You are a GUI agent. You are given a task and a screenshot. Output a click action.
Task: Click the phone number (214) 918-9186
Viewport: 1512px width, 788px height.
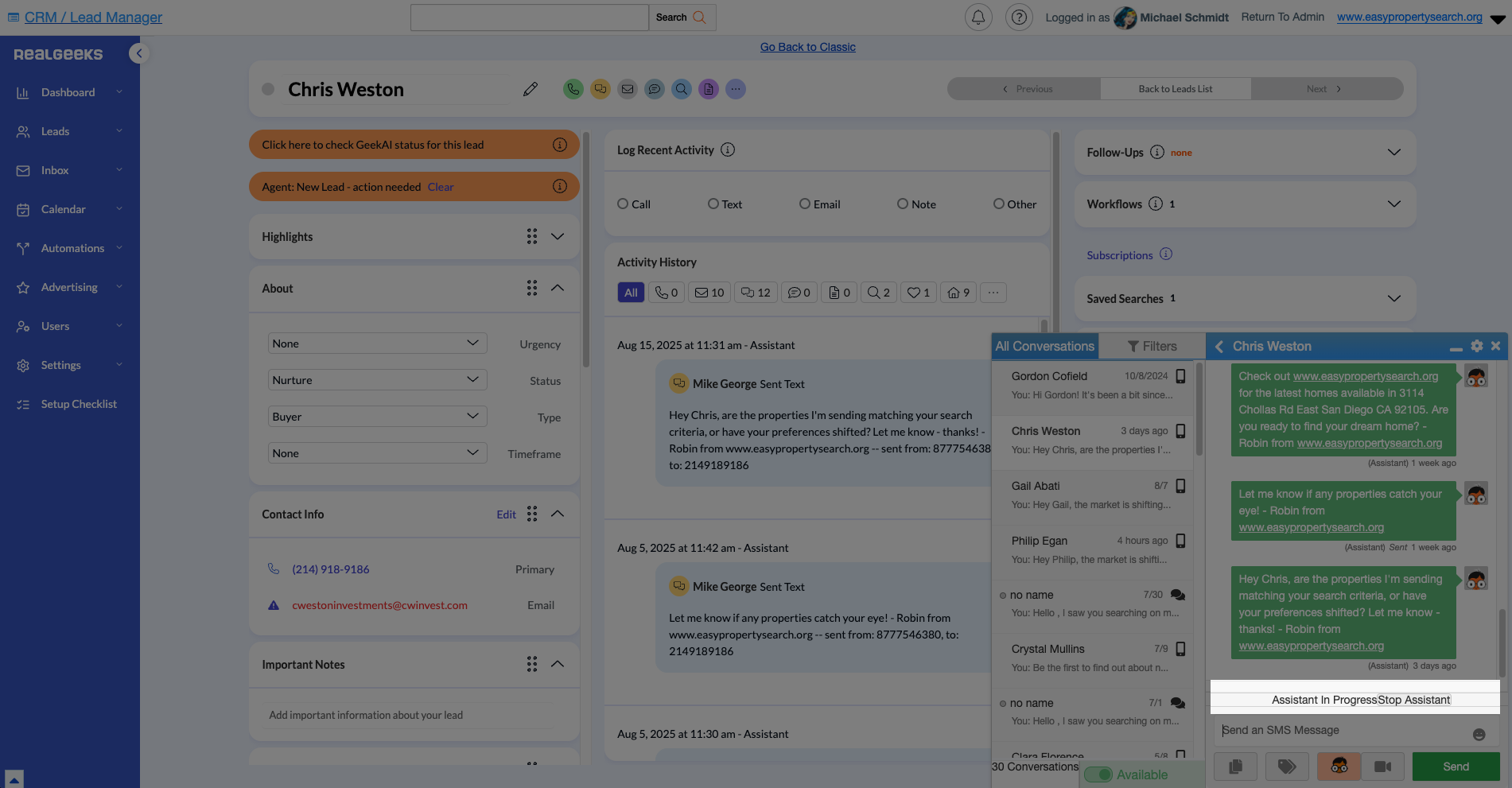[331, 569]
